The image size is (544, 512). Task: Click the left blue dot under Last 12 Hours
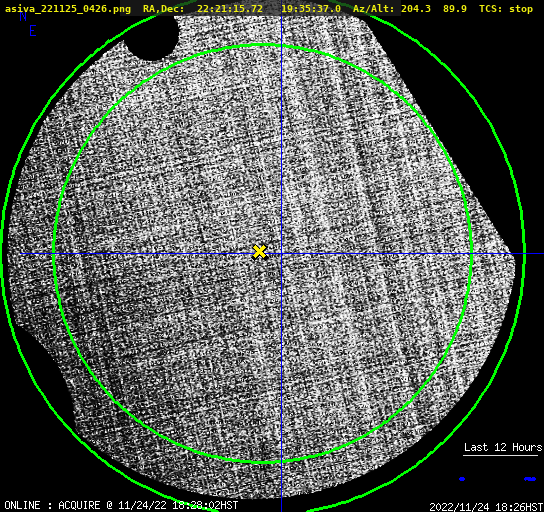(x=462, y=479)
